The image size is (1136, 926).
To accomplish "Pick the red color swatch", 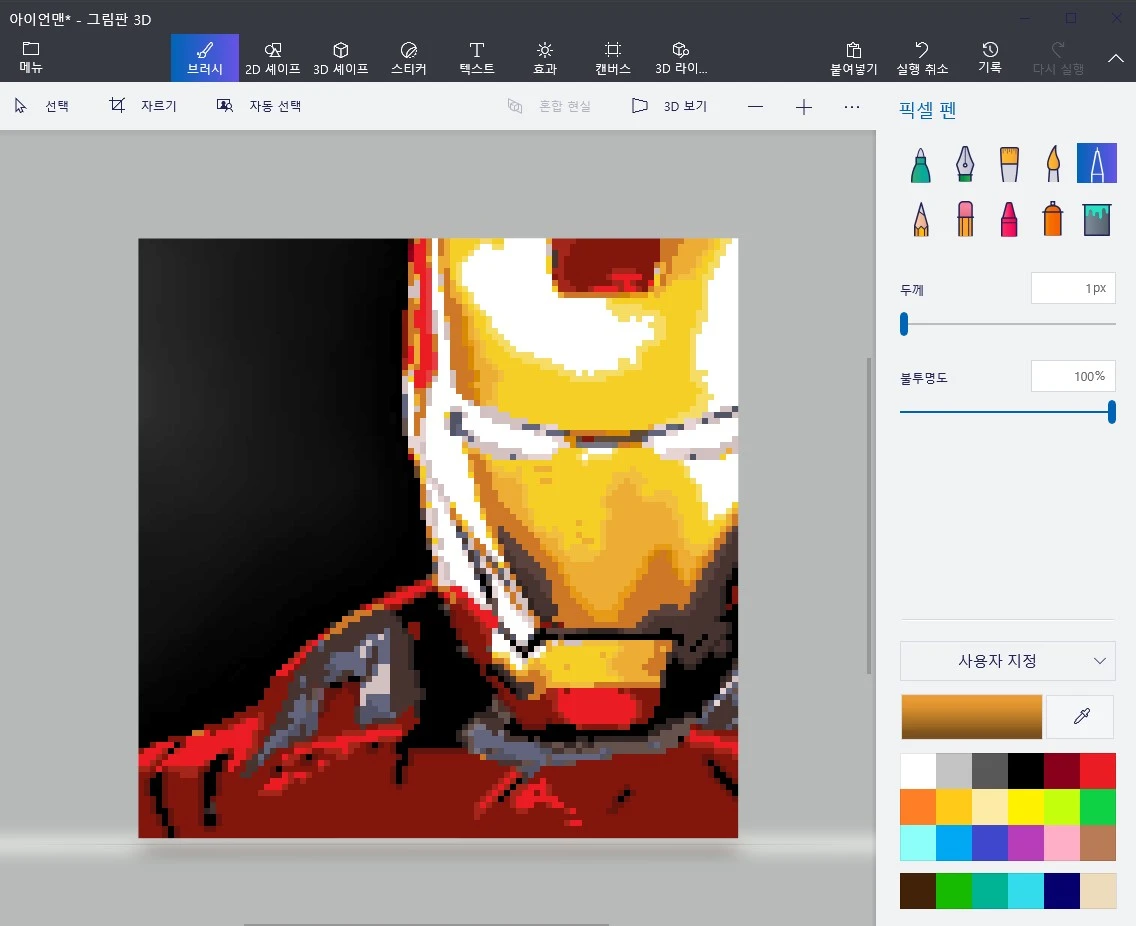I will coord(1098,771).
